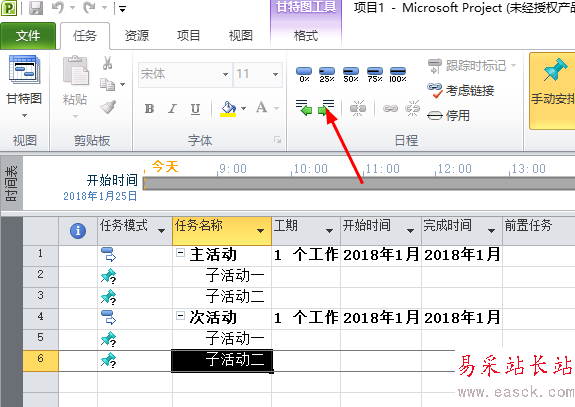575x407 pixels.
Task: Click the Undo arrow icon
Action: [58, 7]
